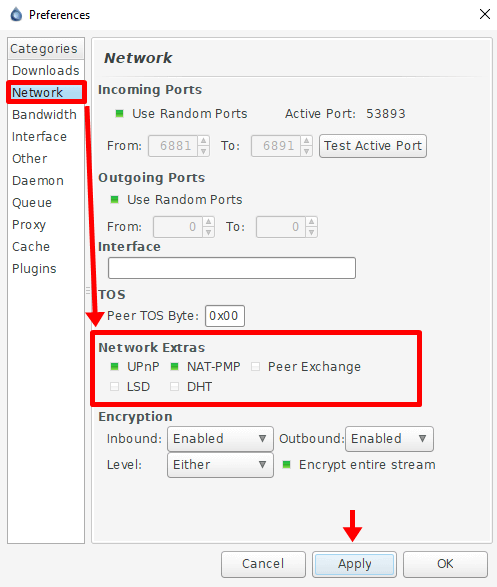497x587 pixels.
Task: Switch to the Proxy category
Action: (x=46, y=225)
